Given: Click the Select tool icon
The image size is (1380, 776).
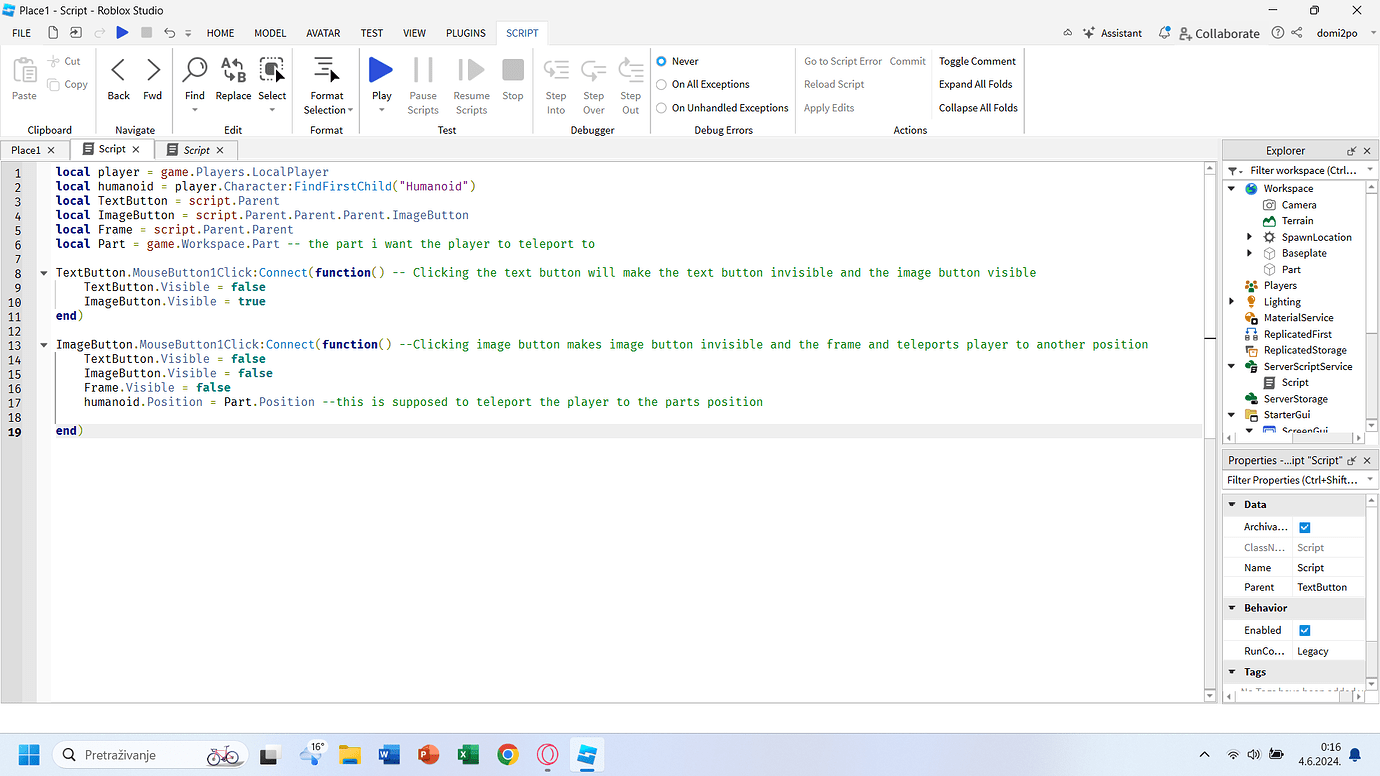Looking at the screenshot, I should (x=272, y=70).
